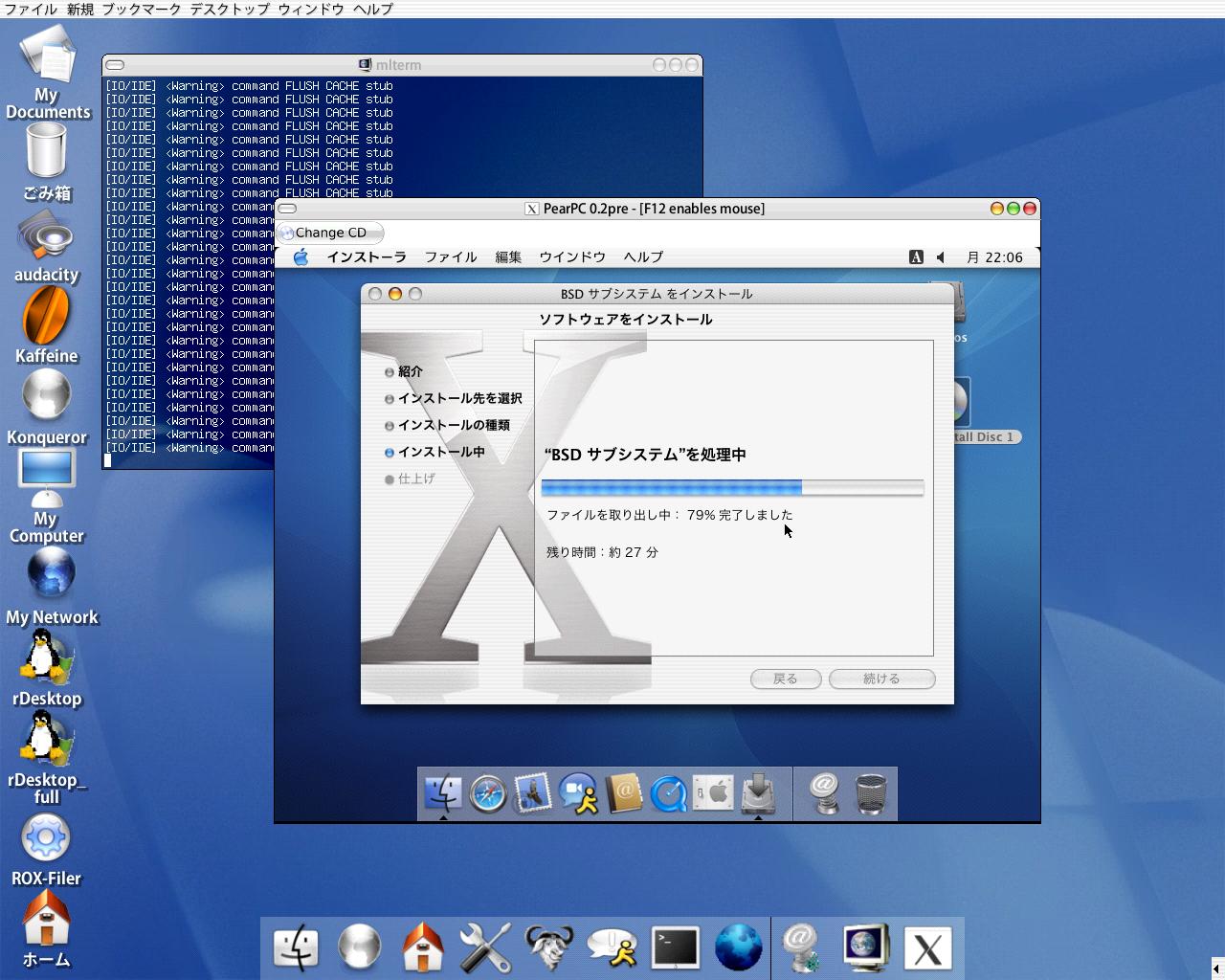Open System Preferences in emulated dock
Viewport: 1225px width, 980px height.
point(713,793)
